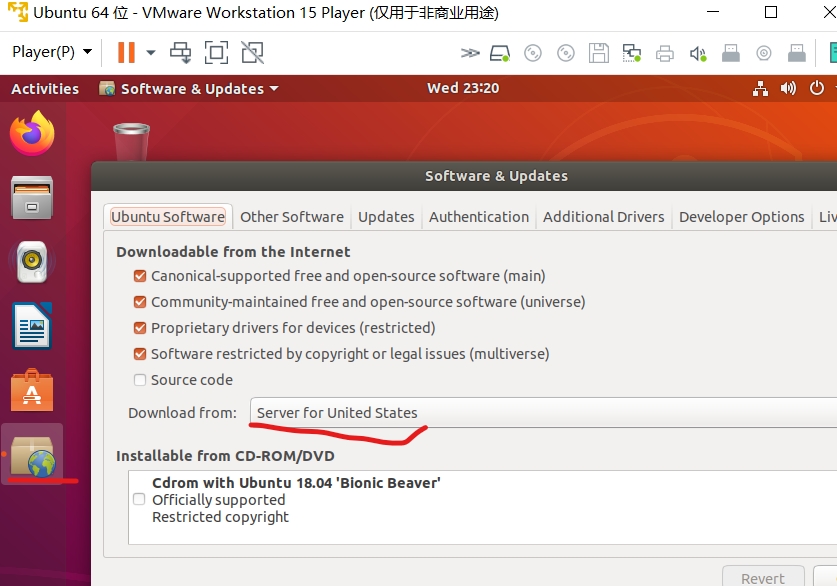
Task: Open Firefox from the Ubuntu dock
Action: click(32, 134)
